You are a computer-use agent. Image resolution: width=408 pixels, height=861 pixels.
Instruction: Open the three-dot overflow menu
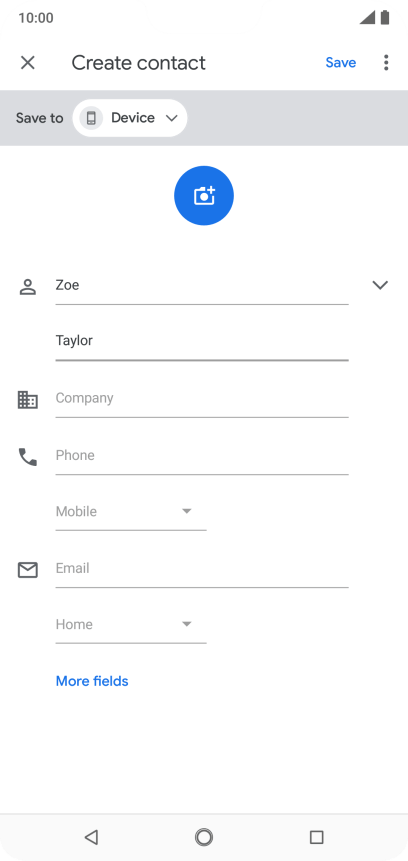386,63
